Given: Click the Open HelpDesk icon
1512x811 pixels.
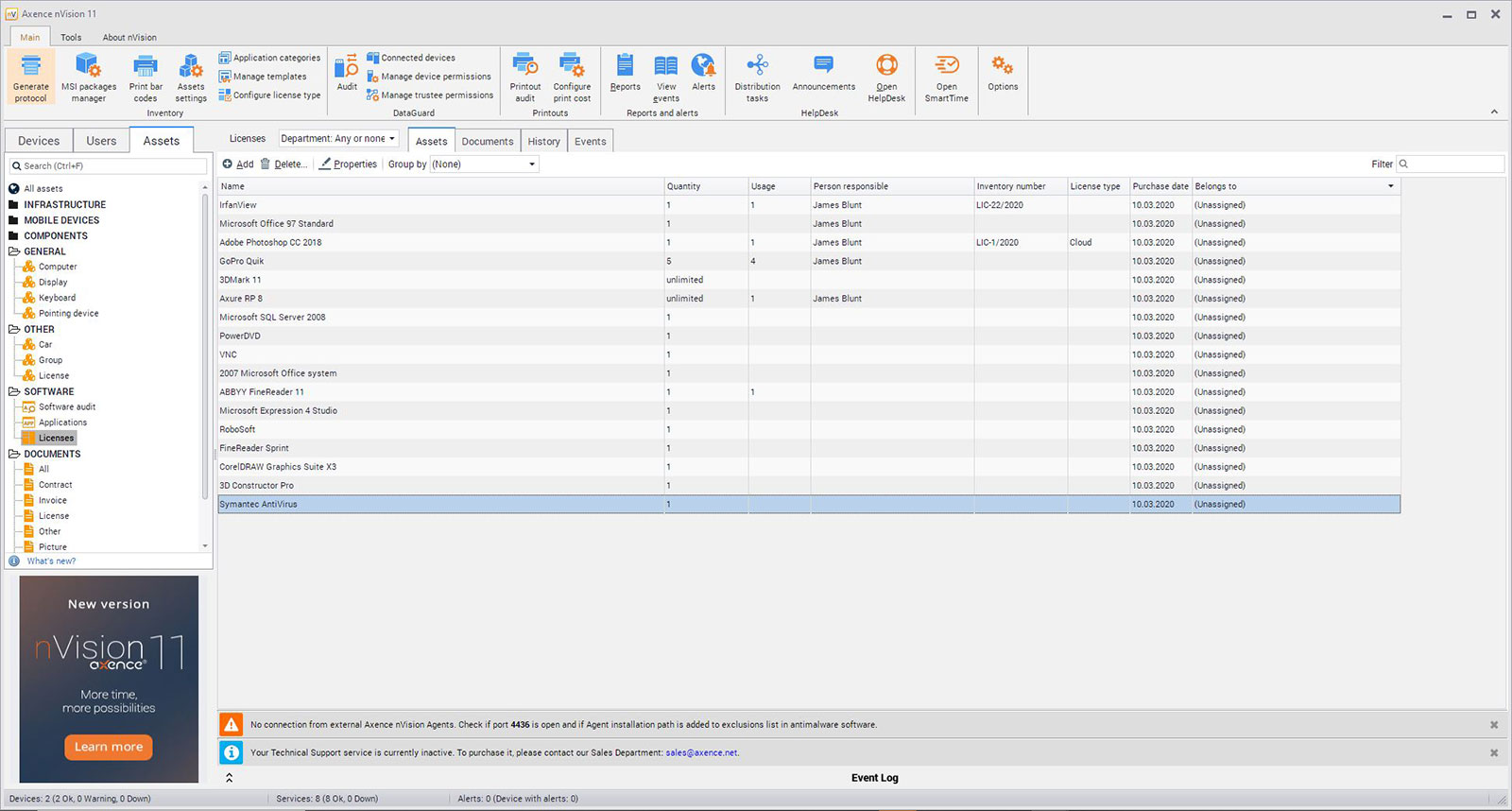Looking at the screenshot, I should click(x=886, y=67).
